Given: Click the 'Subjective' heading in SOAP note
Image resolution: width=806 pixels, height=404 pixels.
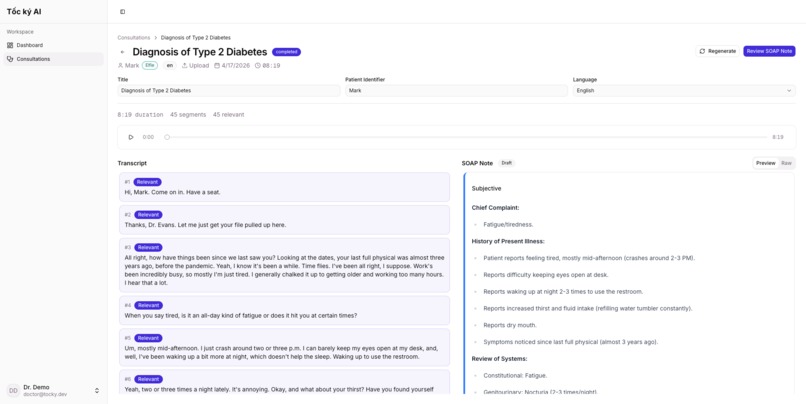Looking at the screenshot, I should (x=486, y=189).
